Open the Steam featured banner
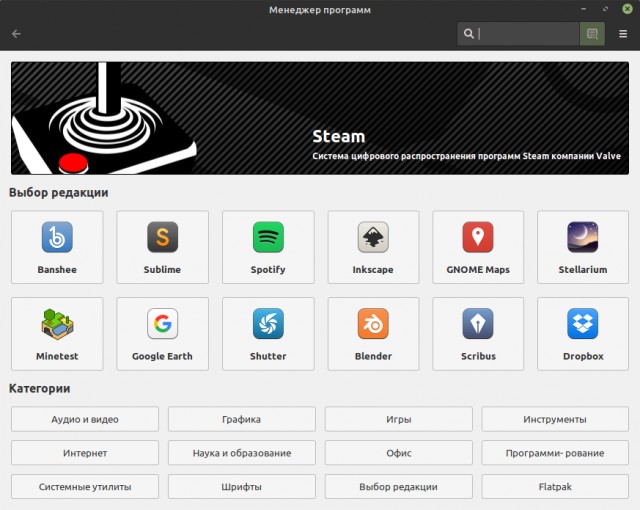This screenshot has height=510, width=640. click(320, 118)
